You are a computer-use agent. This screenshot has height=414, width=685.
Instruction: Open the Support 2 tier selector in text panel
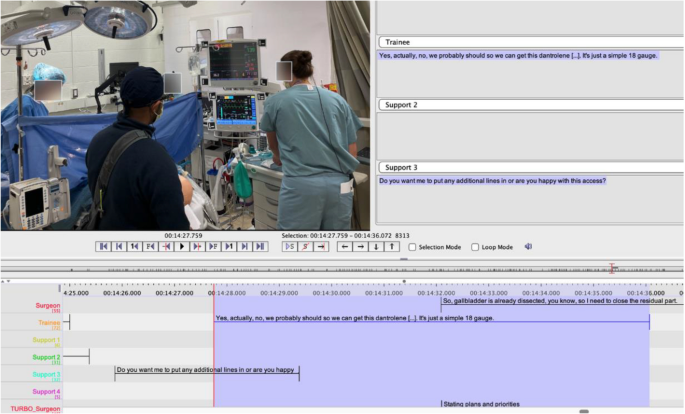[531, 105]
